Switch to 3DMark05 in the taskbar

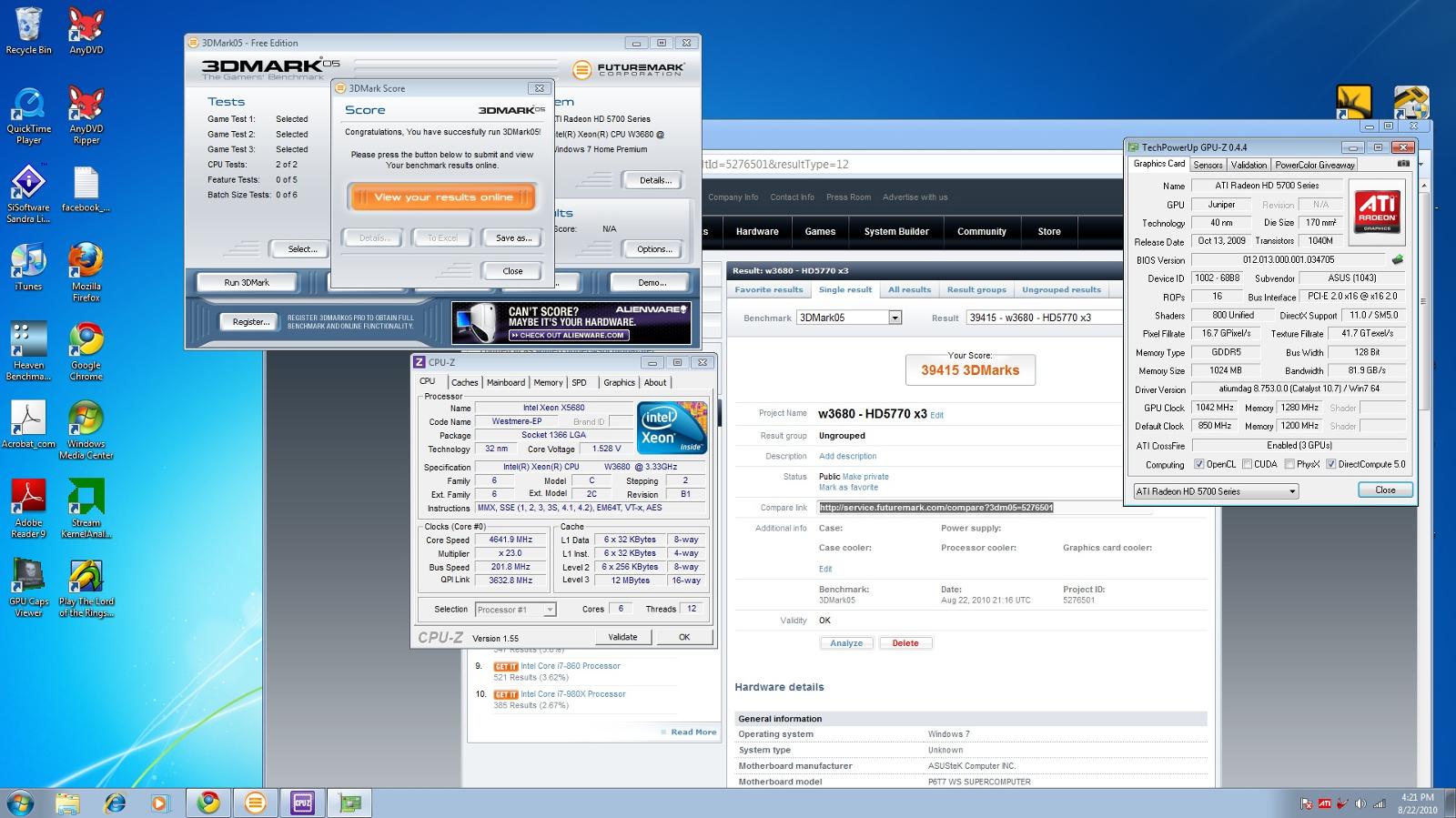[256, 803]
